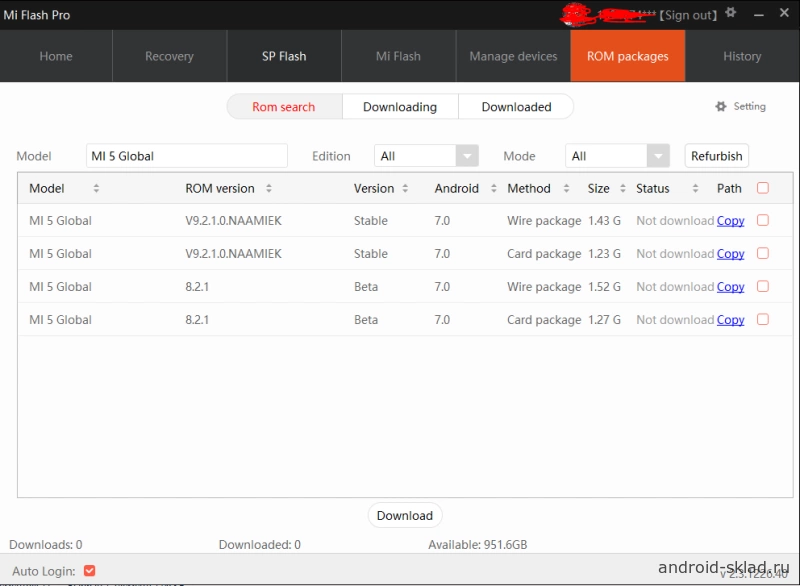Toggle the select-all checkbox in header
The image size is (800, 586).
coord(763,187)
